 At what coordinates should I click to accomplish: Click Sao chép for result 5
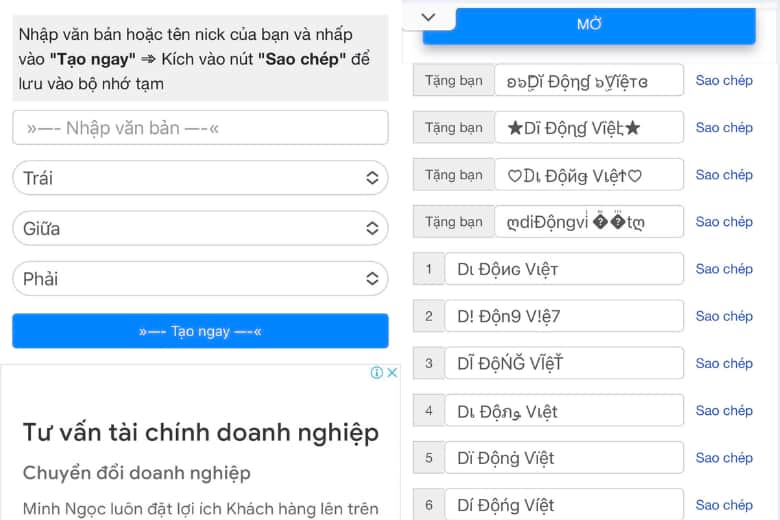tap(724, 458)
